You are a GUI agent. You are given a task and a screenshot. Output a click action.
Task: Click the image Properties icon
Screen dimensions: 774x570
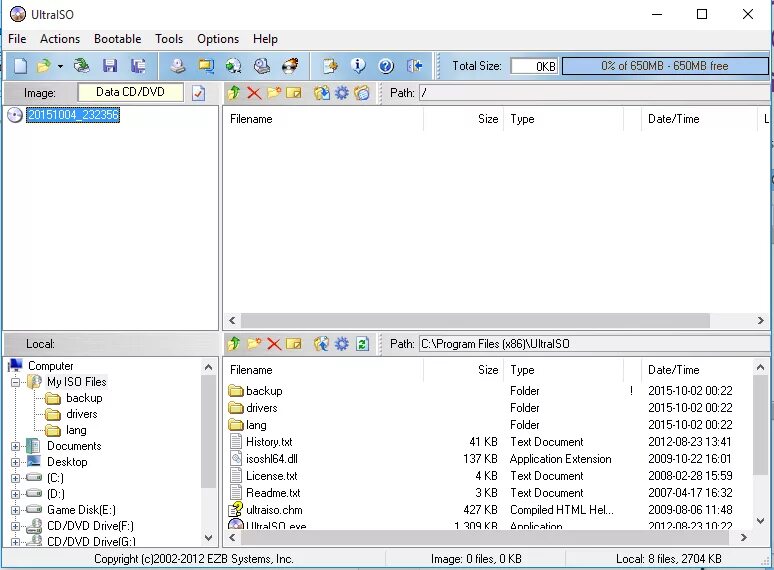click(x=330, y=66)
